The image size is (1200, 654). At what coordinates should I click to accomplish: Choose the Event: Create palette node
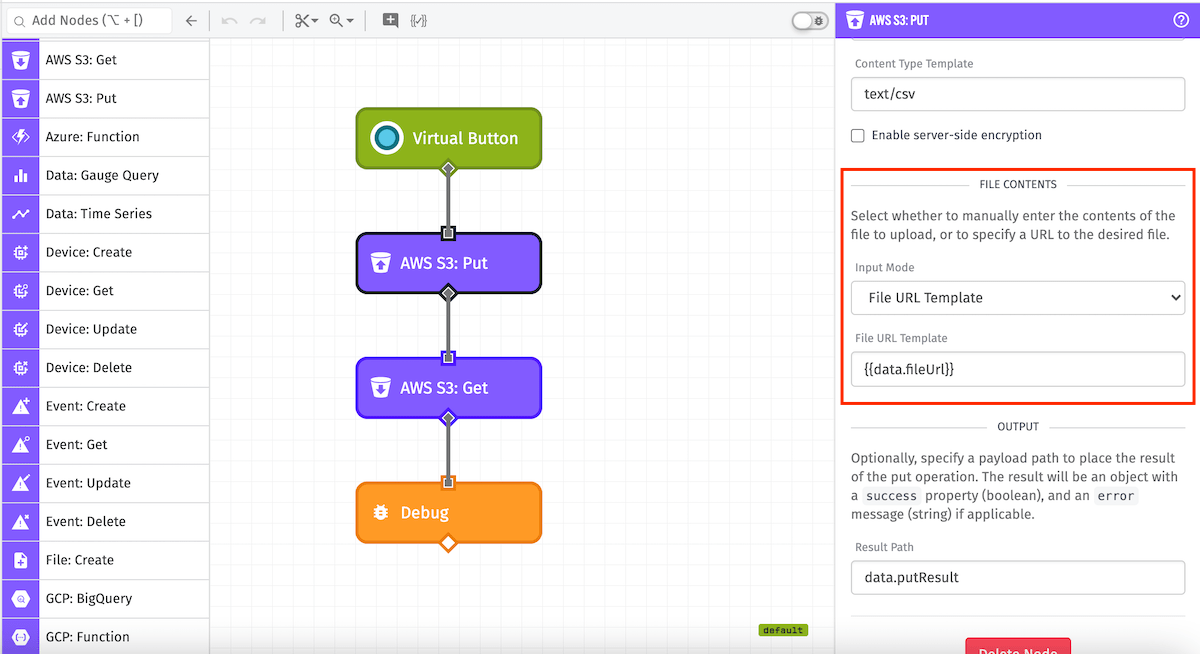[105, 406]
